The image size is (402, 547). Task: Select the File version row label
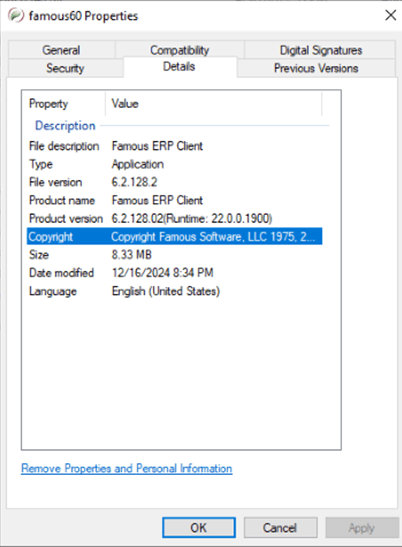point(55,182)
